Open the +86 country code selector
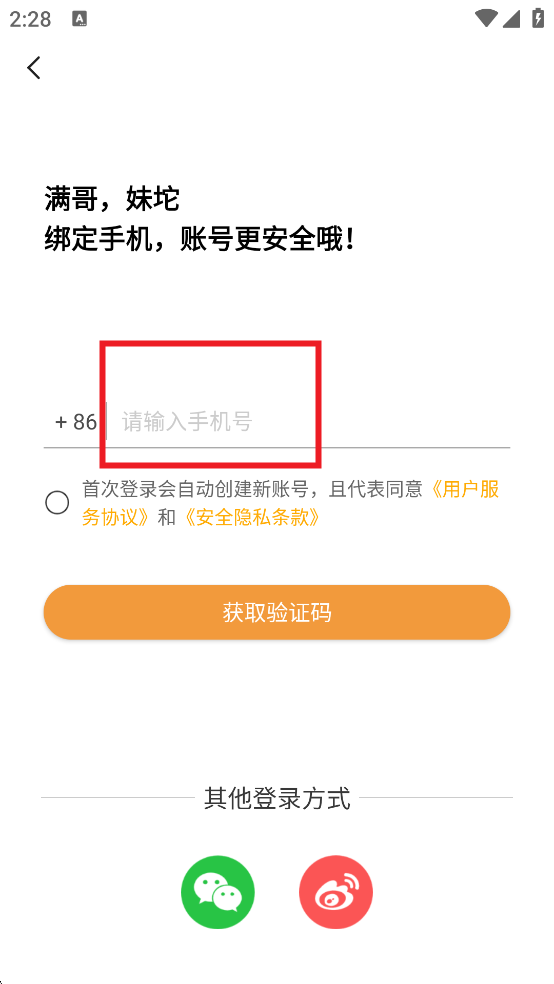Image resolution: width=554 pixels, height=984 pixels. 76,422
